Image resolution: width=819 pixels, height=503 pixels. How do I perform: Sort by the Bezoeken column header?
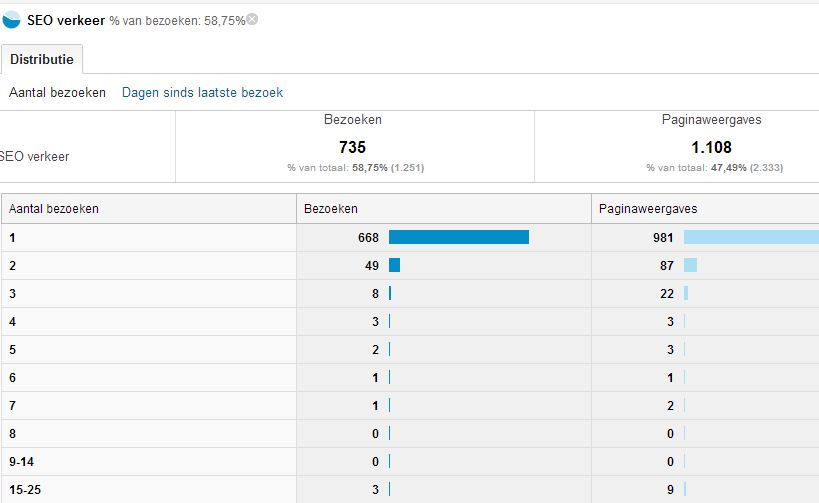pos(331,209)
